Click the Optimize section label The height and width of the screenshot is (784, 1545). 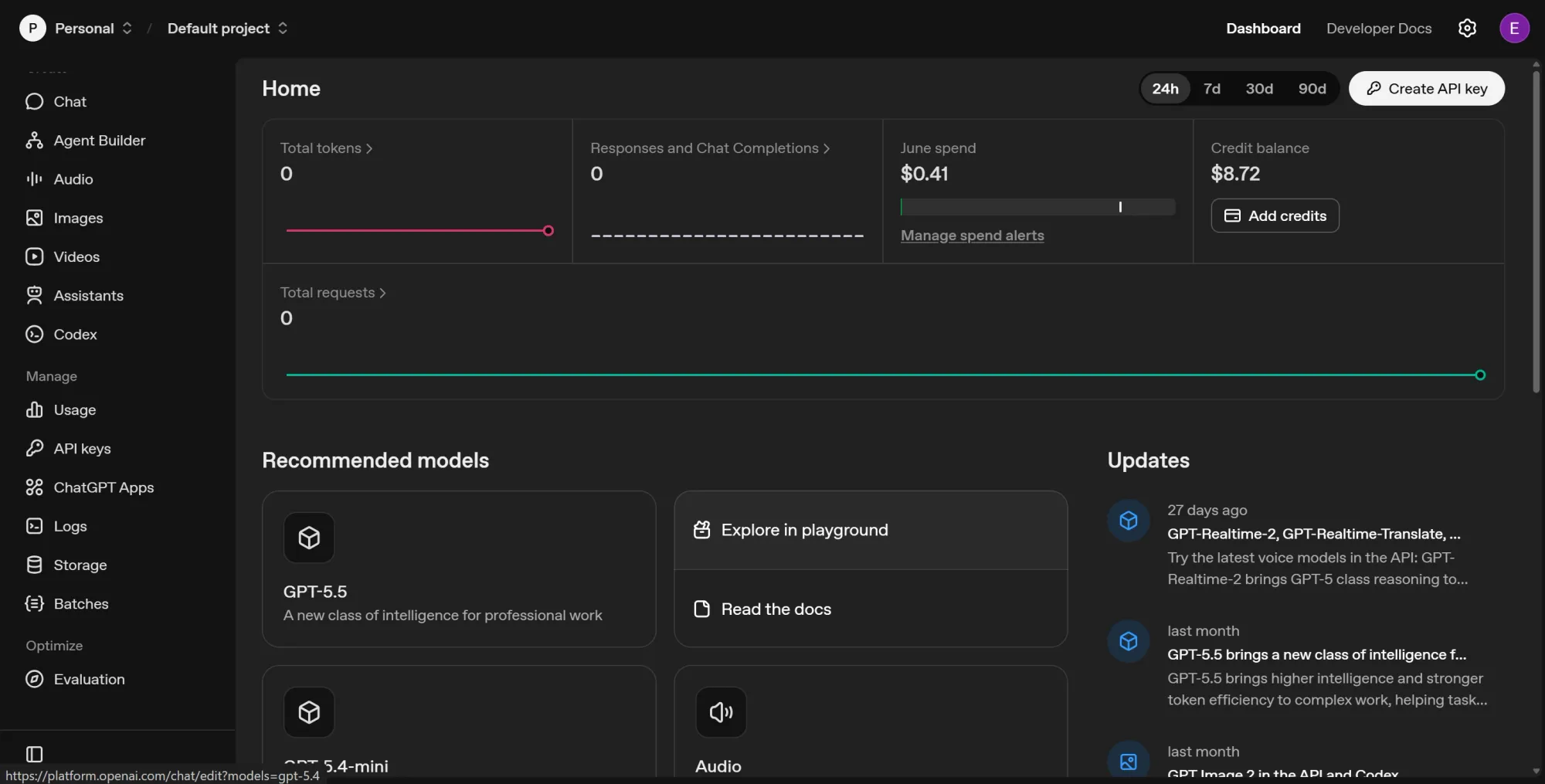click(x=54, y=646)
